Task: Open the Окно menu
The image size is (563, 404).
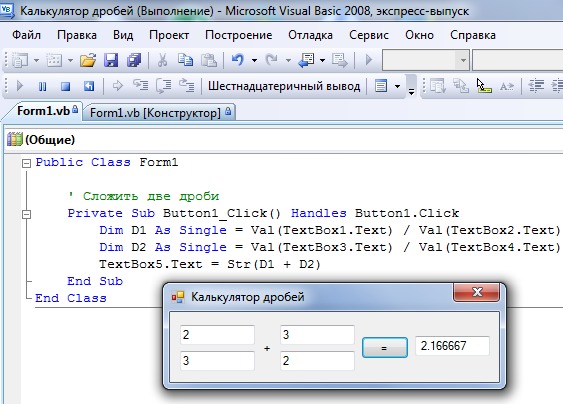Action: pos(419,35)
